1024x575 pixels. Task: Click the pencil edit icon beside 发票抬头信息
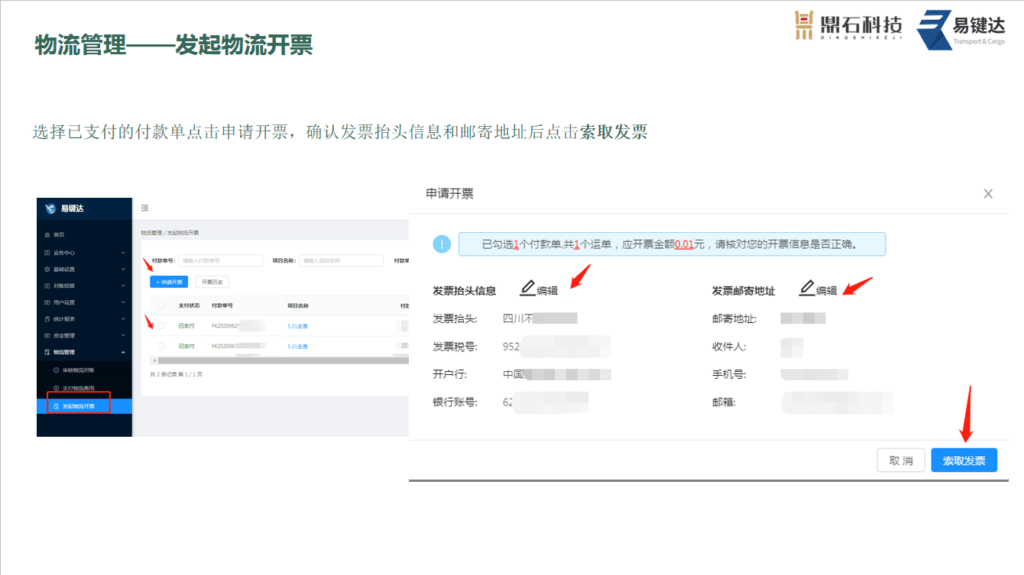click(528, 288)
